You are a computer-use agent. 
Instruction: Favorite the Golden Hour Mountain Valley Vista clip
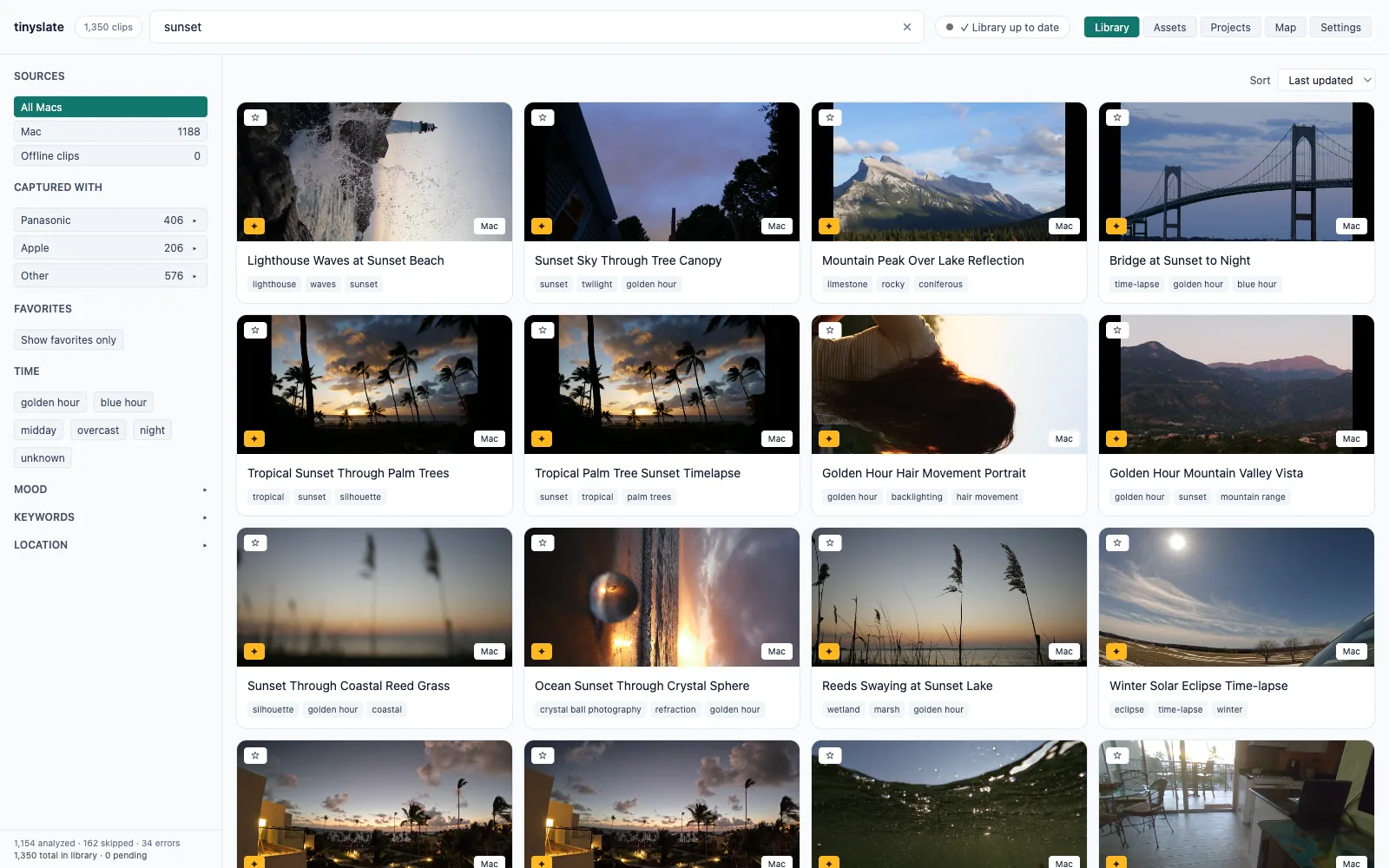[1117, 330]
